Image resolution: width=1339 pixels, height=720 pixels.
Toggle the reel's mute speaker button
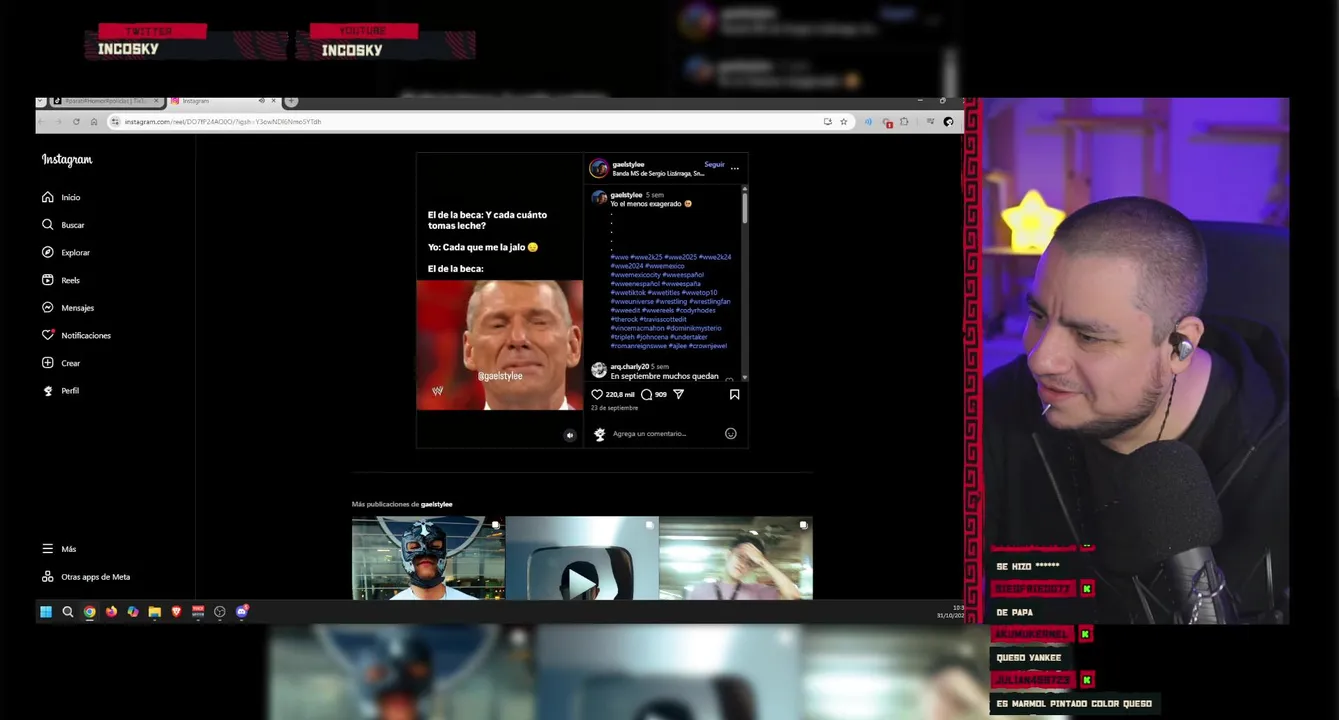coord(570,435)
